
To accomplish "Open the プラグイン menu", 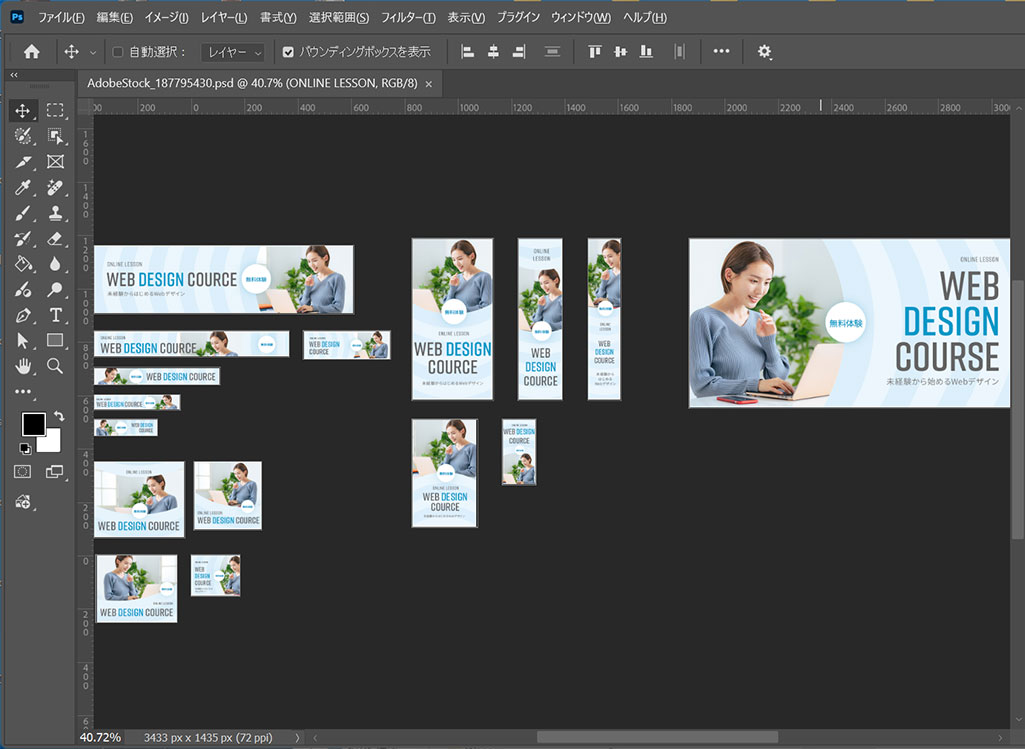I will [518, 18].
